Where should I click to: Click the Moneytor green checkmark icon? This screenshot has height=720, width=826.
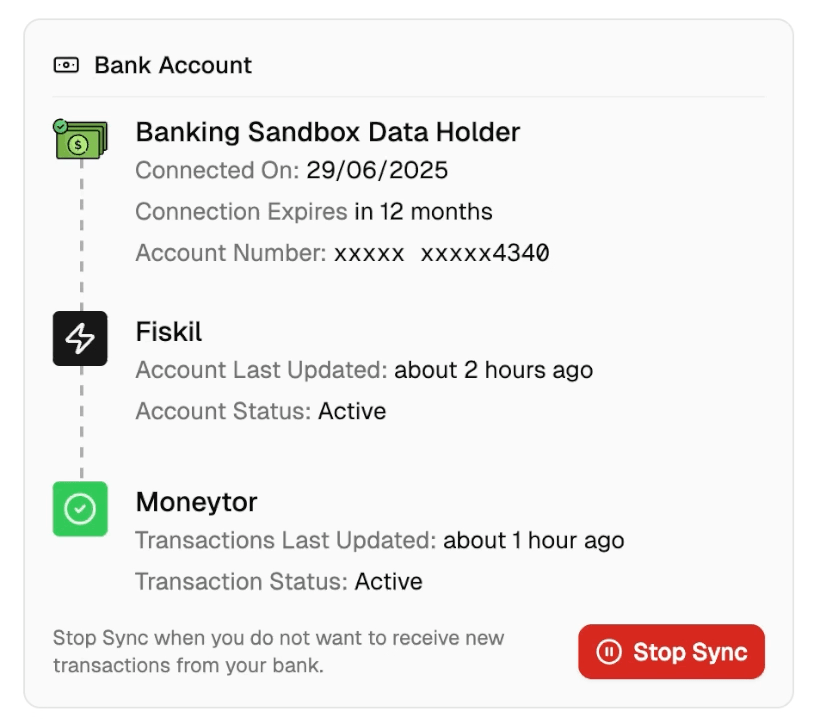point(80,509)
